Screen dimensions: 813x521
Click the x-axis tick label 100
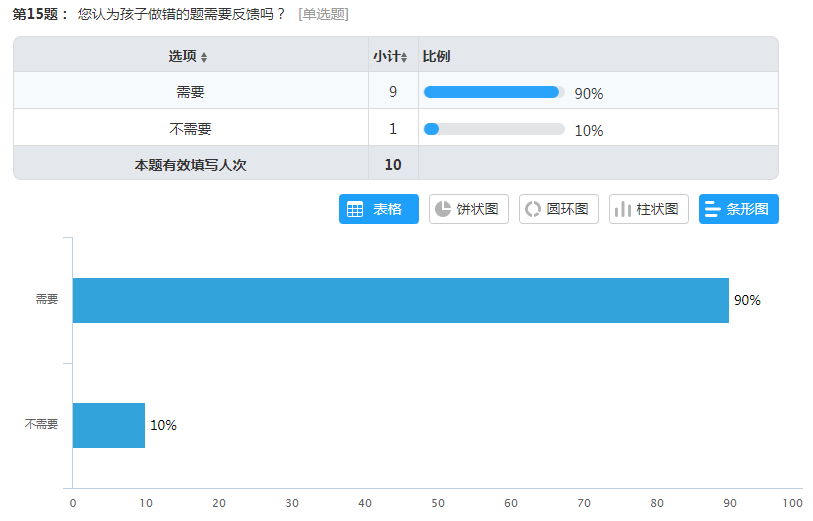point(792,503)
